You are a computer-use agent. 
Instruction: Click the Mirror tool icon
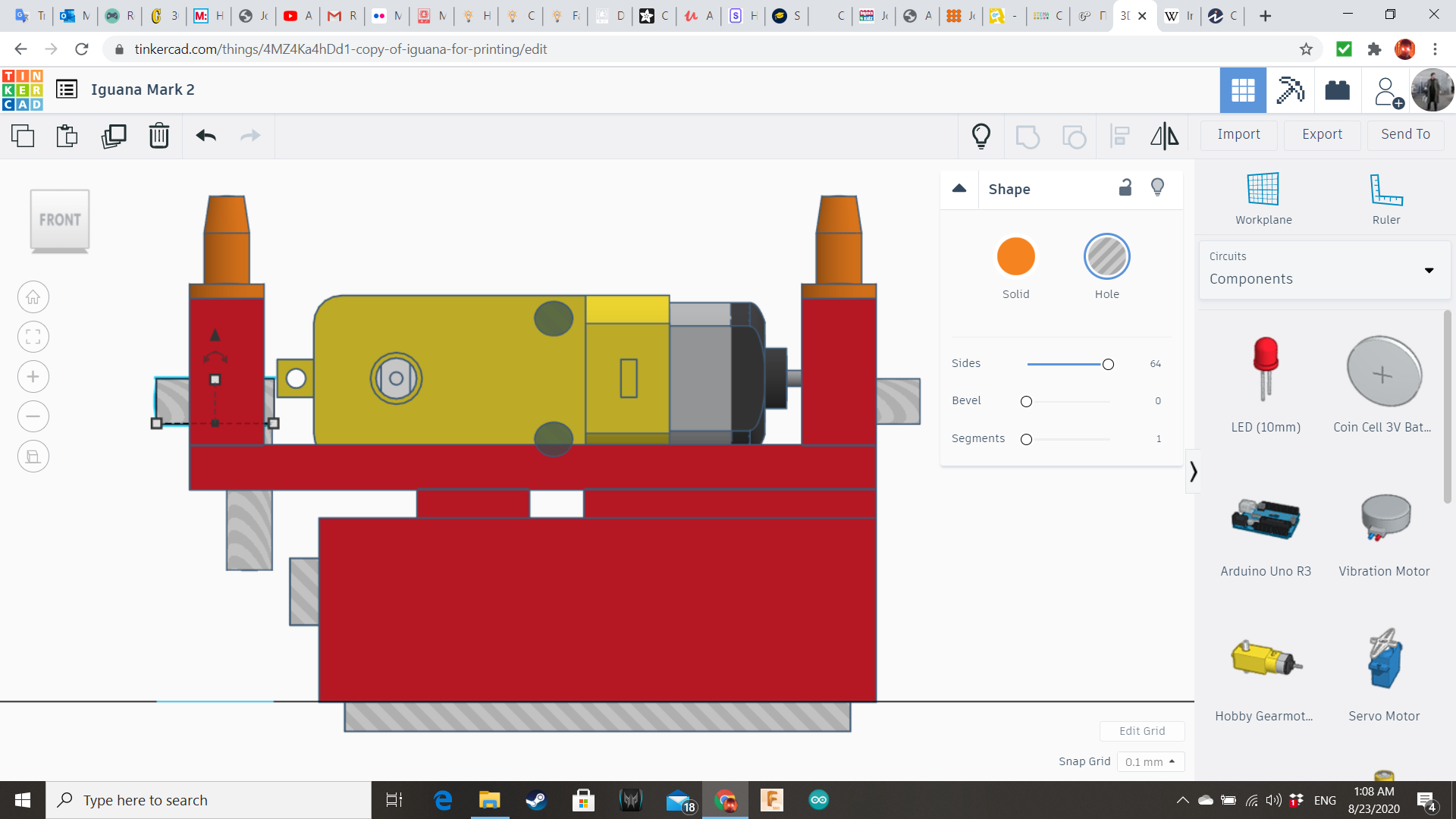[1164, 136]
